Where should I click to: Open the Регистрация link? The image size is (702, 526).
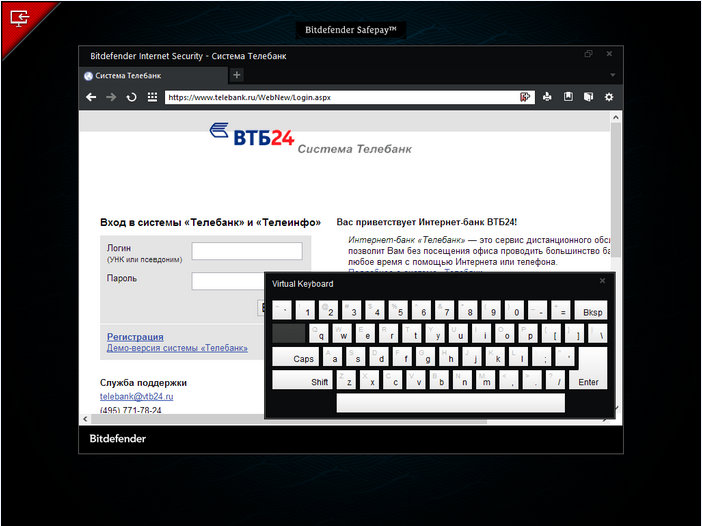(135, 337)
